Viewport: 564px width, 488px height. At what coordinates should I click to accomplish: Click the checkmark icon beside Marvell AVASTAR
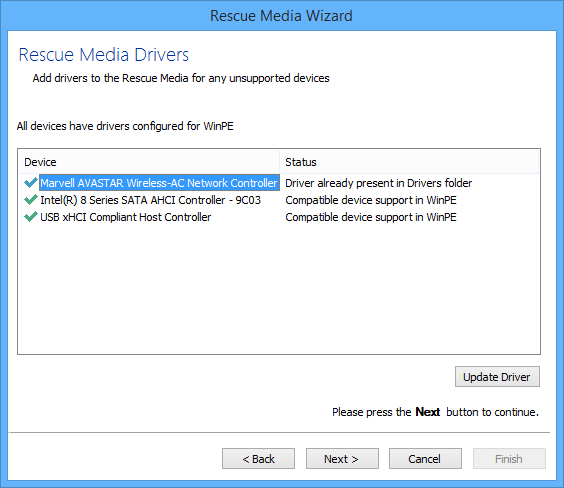click(x=31, y=183)
